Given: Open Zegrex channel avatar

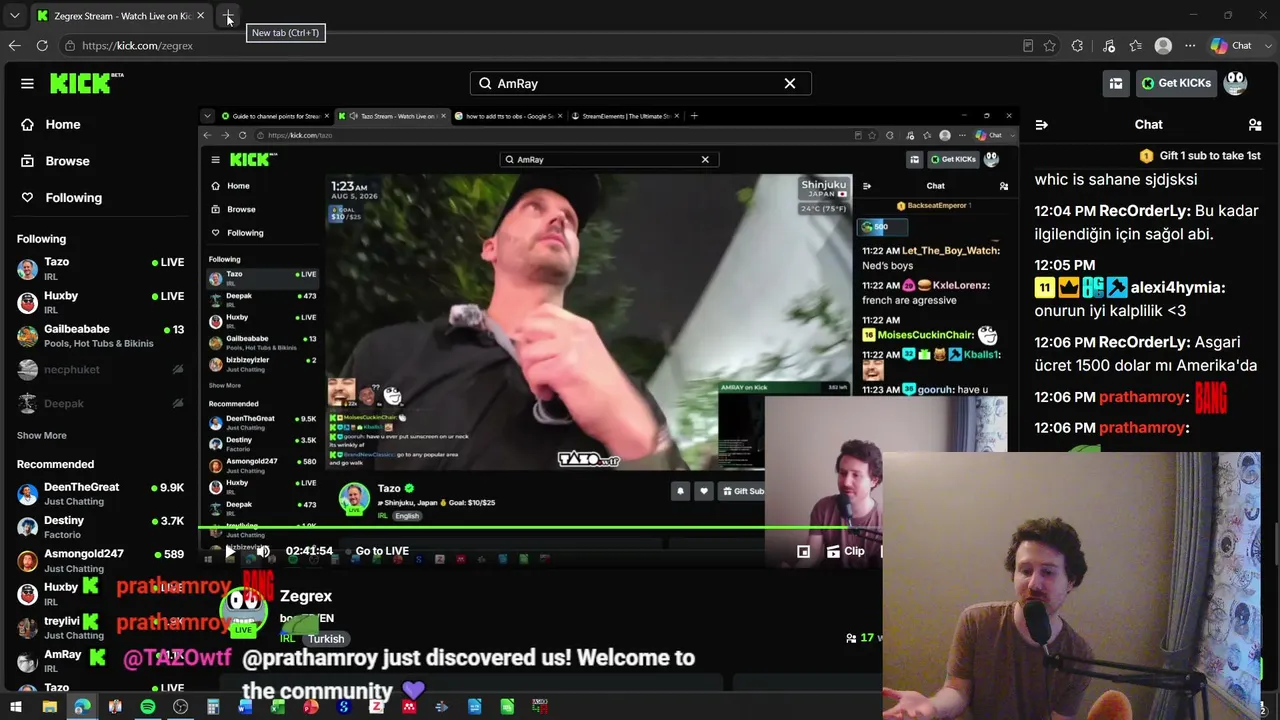Looking at the screenshot, I should point(243,610).
